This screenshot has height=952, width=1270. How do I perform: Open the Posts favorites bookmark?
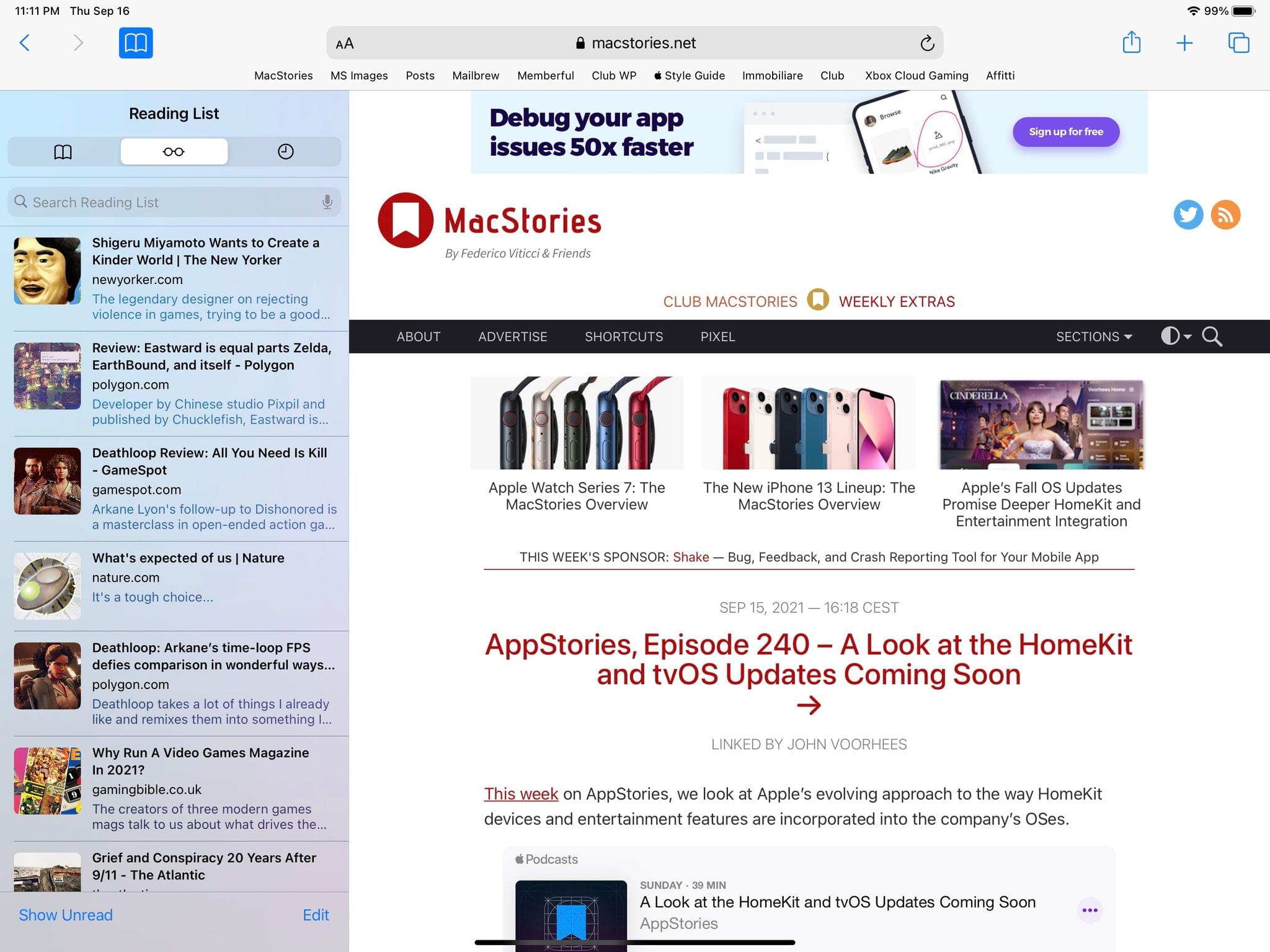pyautogui.click(x=420, y=76)
